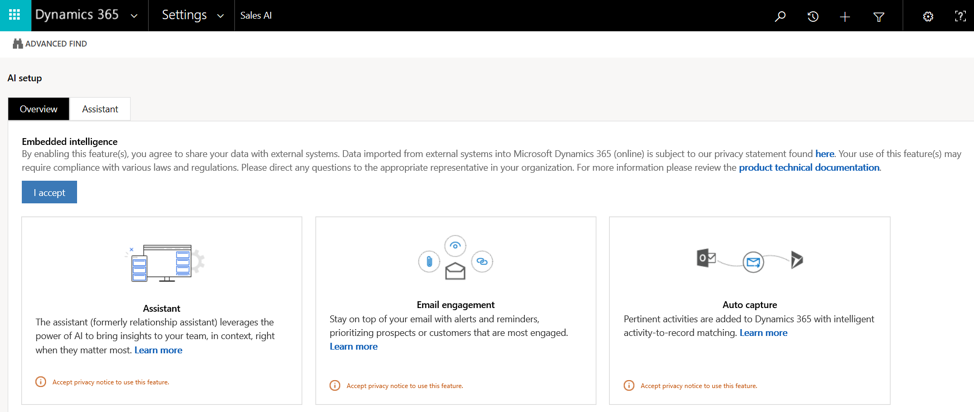Open the privacy statement 'here' link
The width and height of the screenshot is (974, 412).
coord(825,153)
